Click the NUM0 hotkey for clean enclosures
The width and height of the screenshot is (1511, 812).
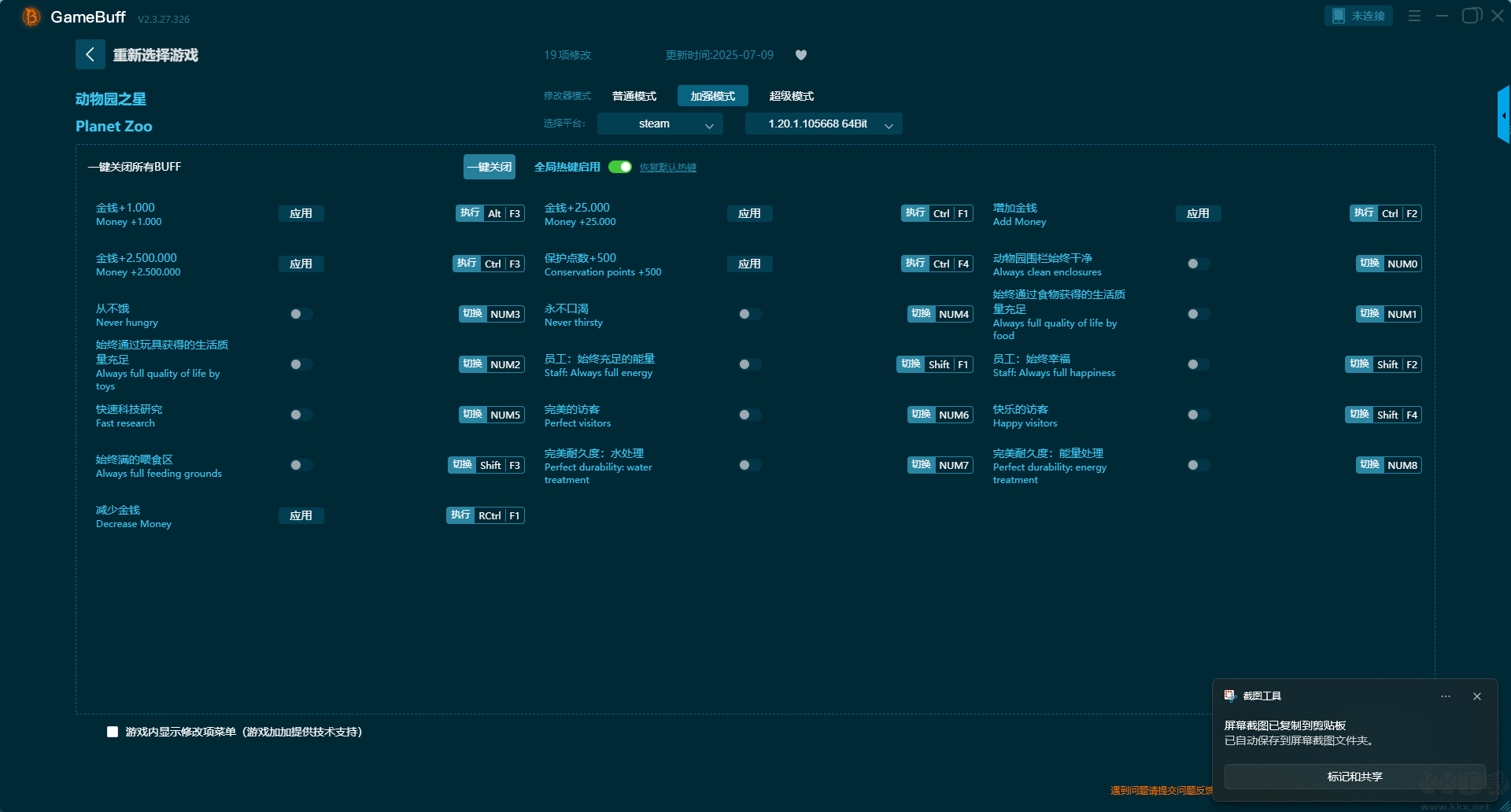pyautogui.click(x=1388, y=264)
